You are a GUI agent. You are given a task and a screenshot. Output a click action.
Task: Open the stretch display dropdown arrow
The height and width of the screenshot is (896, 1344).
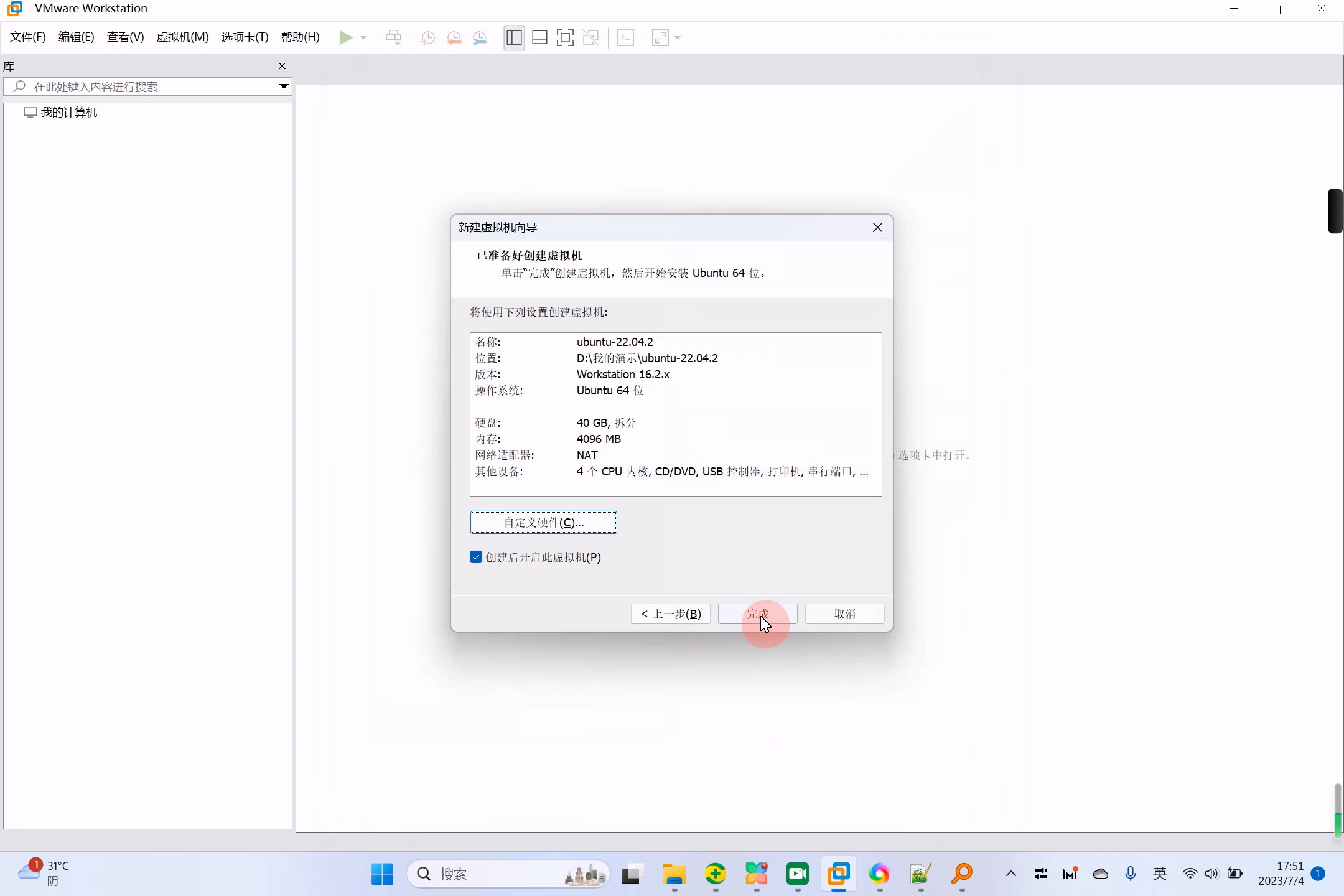click(x=678, y=38)
